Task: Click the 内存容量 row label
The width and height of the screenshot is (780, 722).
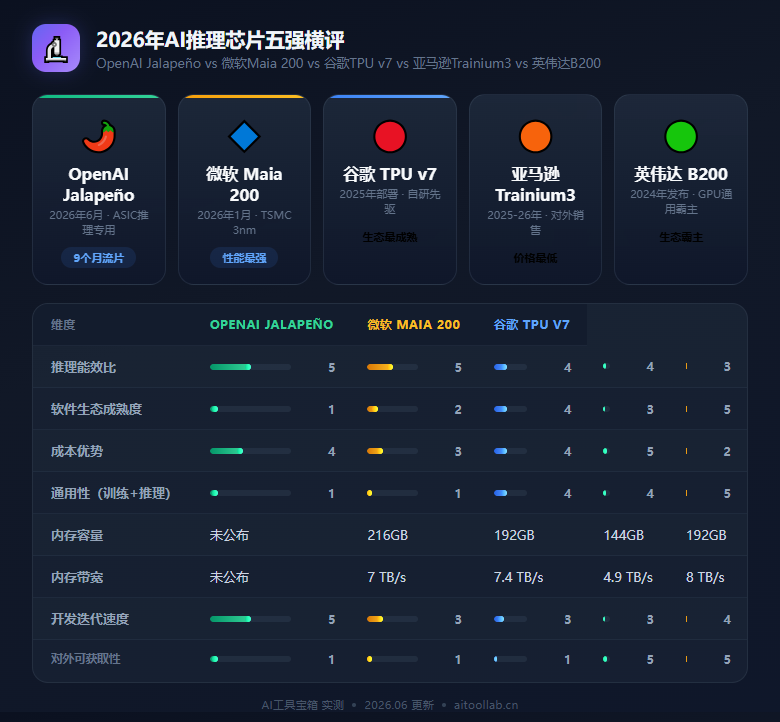Action: (77, 535)
